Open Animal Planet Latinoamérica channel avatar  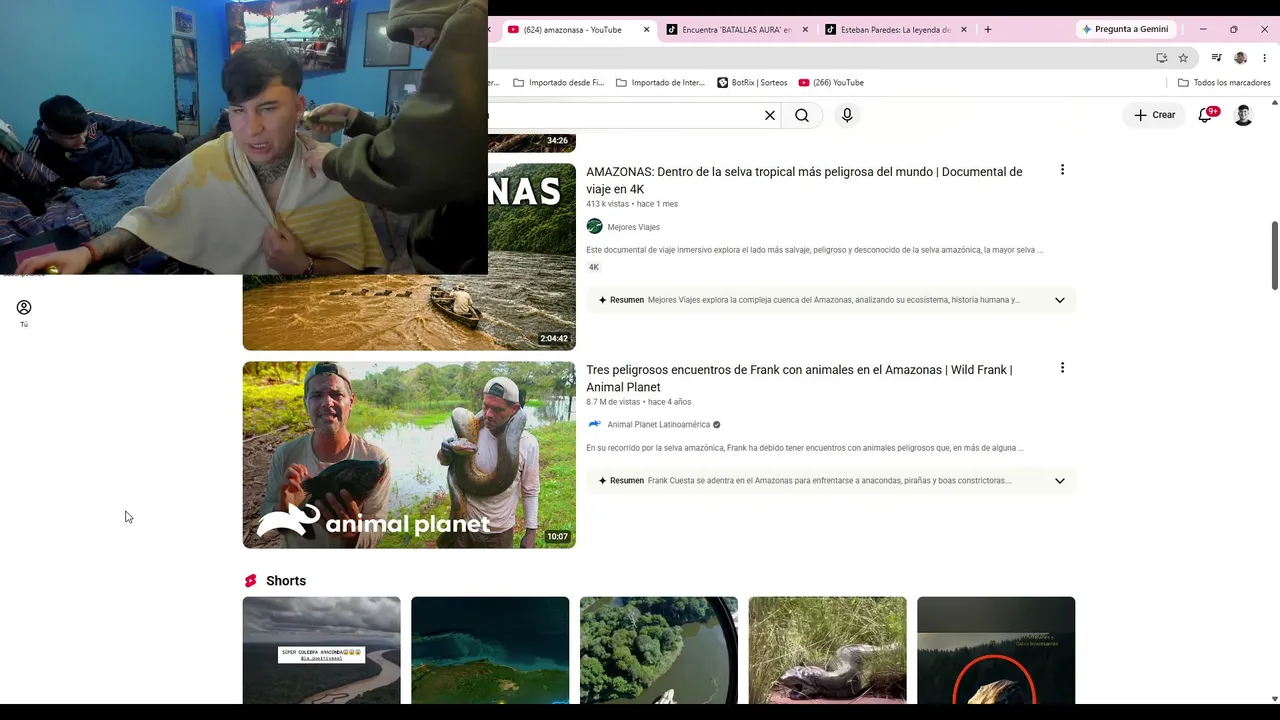(x=594, y=424)
